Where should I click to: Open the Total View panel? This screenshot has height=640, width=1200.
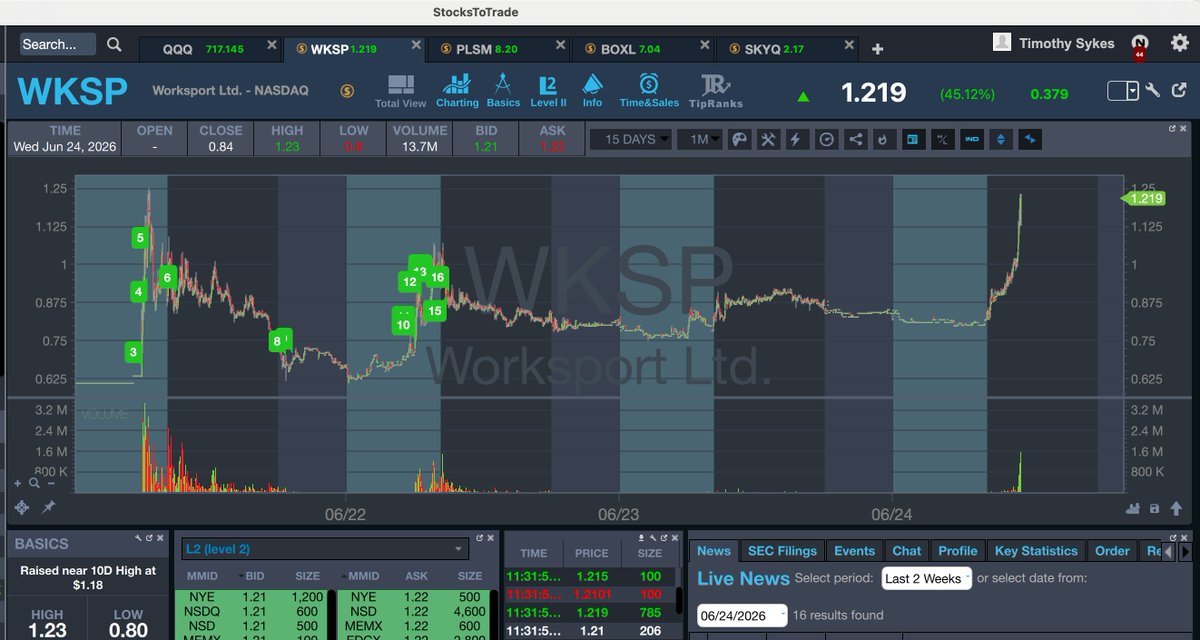point(400,91)
